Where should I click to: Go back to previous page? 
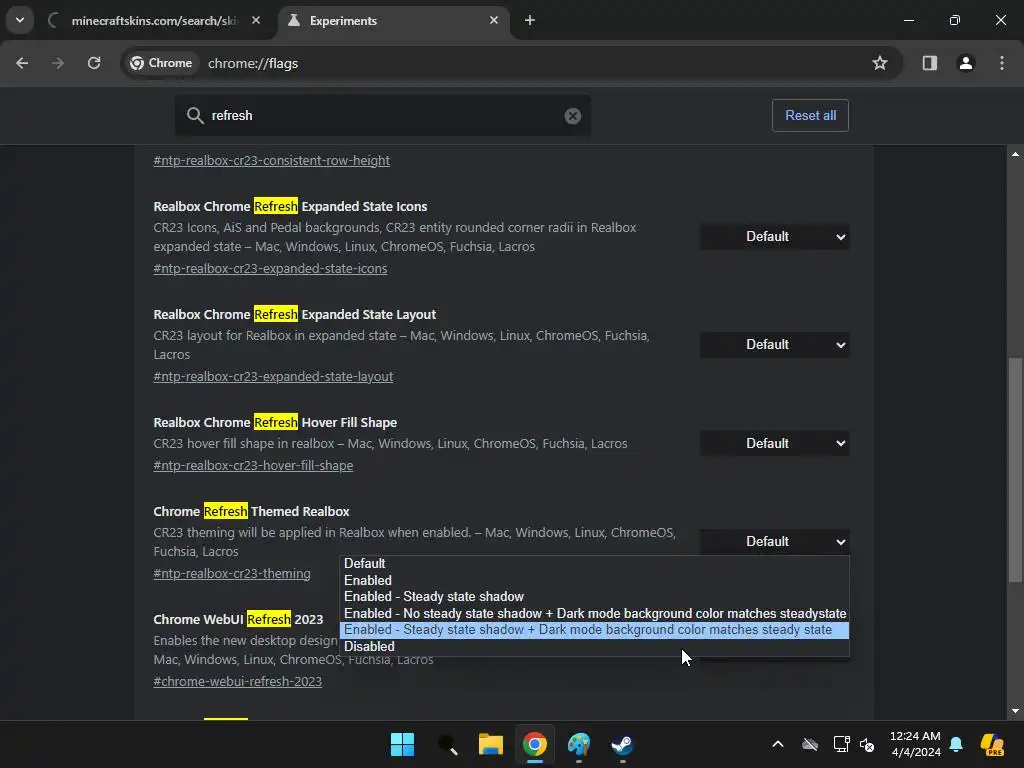(x=22, y=63)
